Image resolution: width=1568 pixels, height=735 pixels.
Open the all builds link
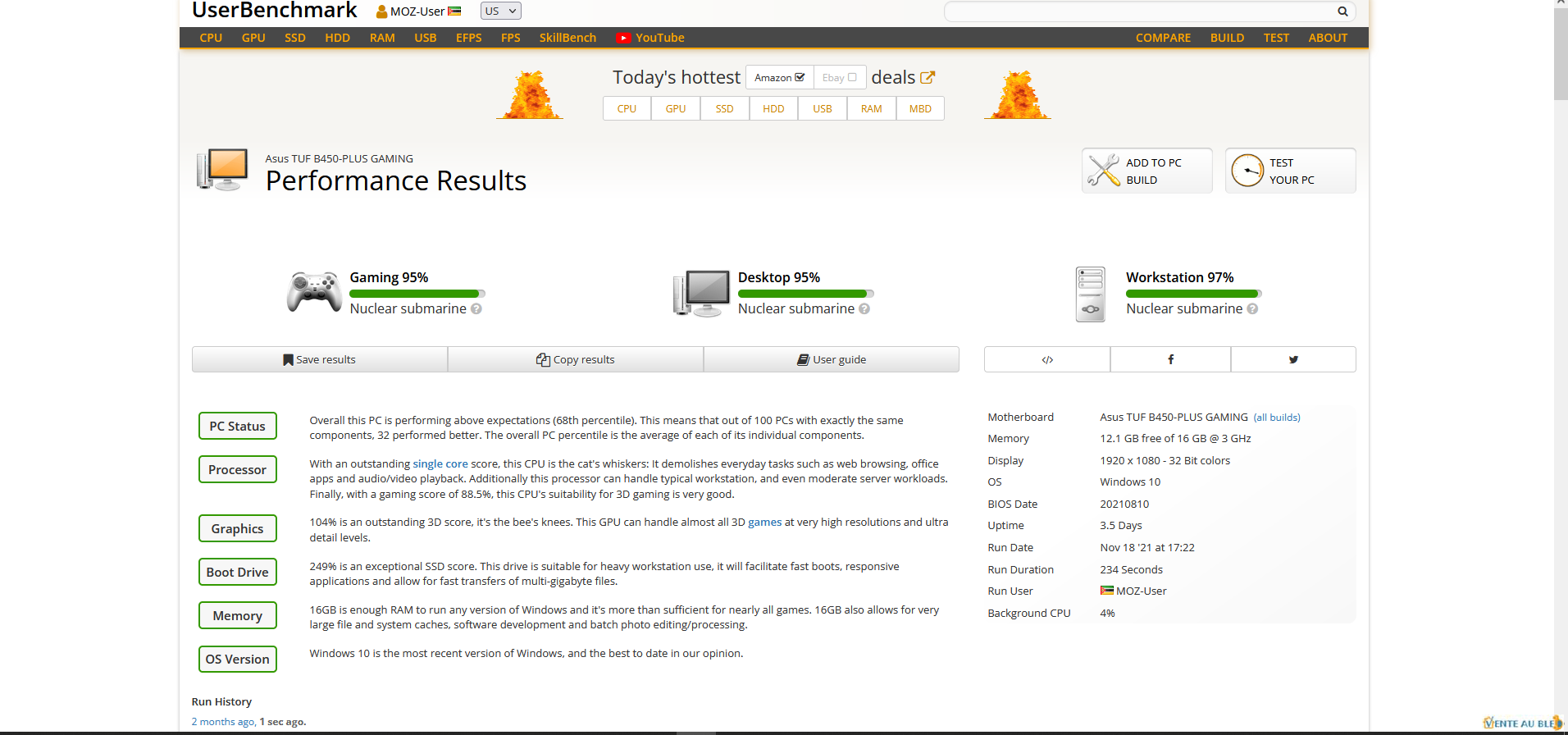click(x=1277, y=418)
